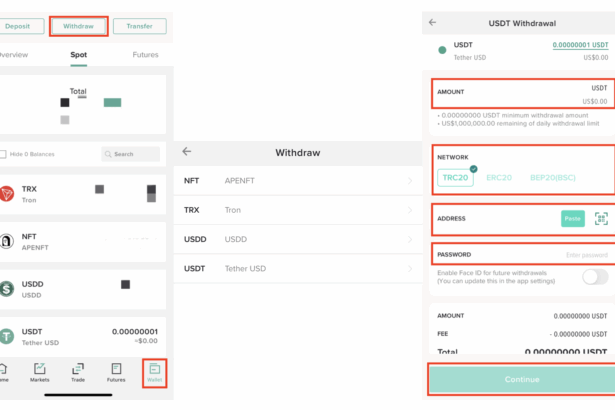Expand the APENFT withdraw entry
This screenshot has height=410, width=615.
(x=410, y=181)
